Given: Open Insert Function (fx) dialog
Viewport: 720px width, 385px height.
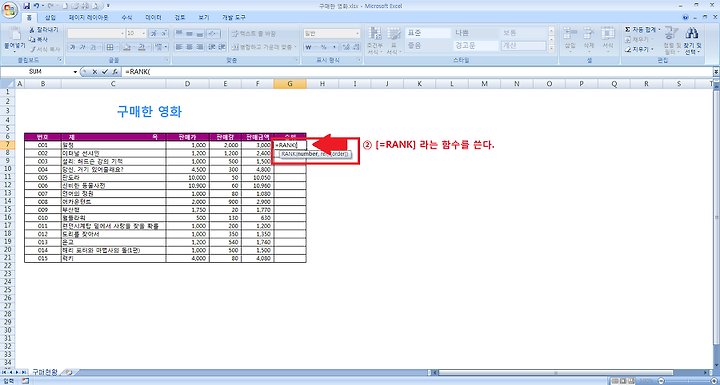Looking at the screenshot, I should [x=114, y=72].
